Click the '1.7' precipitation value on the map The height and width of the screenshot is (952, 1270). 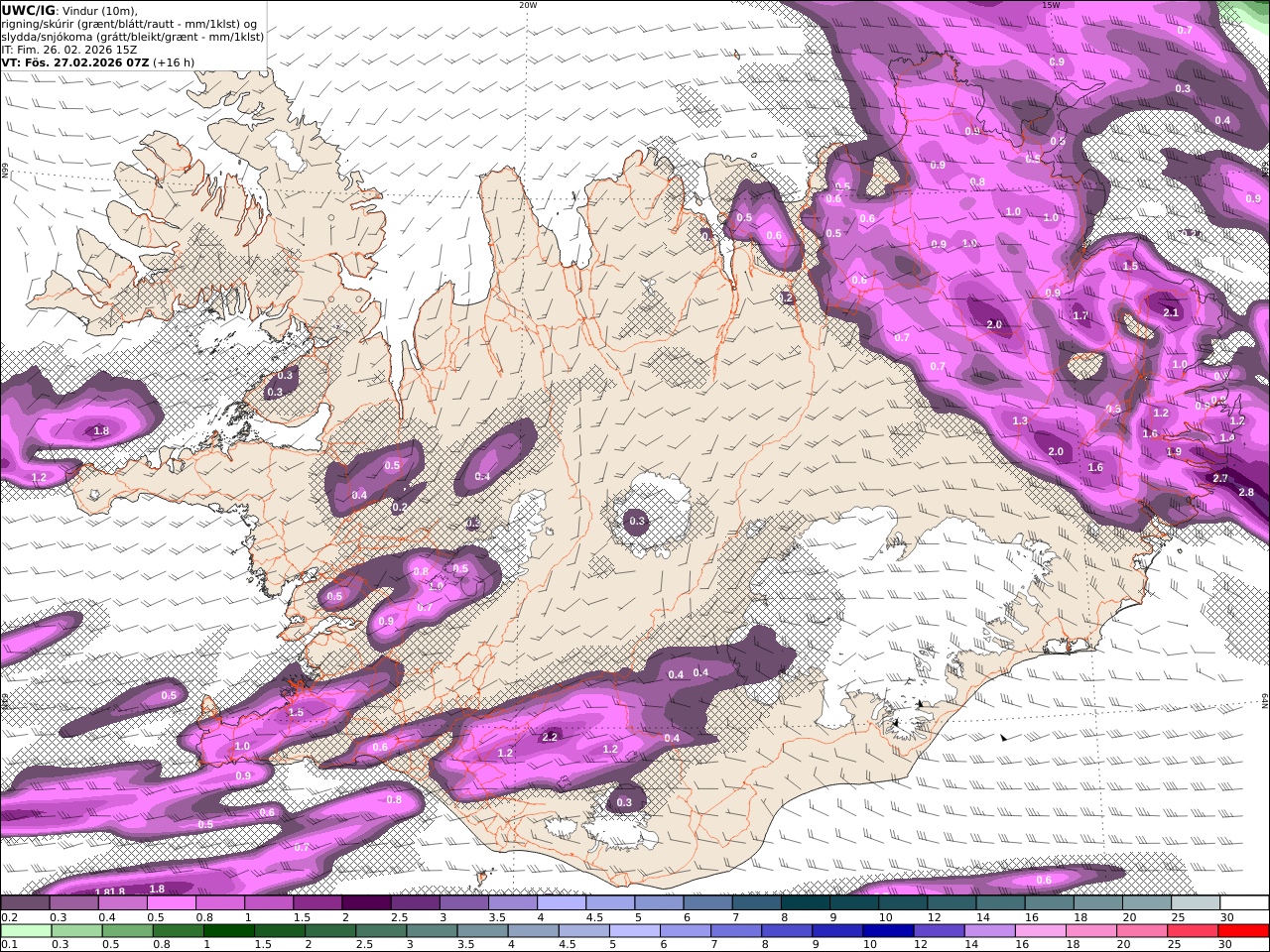tap(1081, 315)
